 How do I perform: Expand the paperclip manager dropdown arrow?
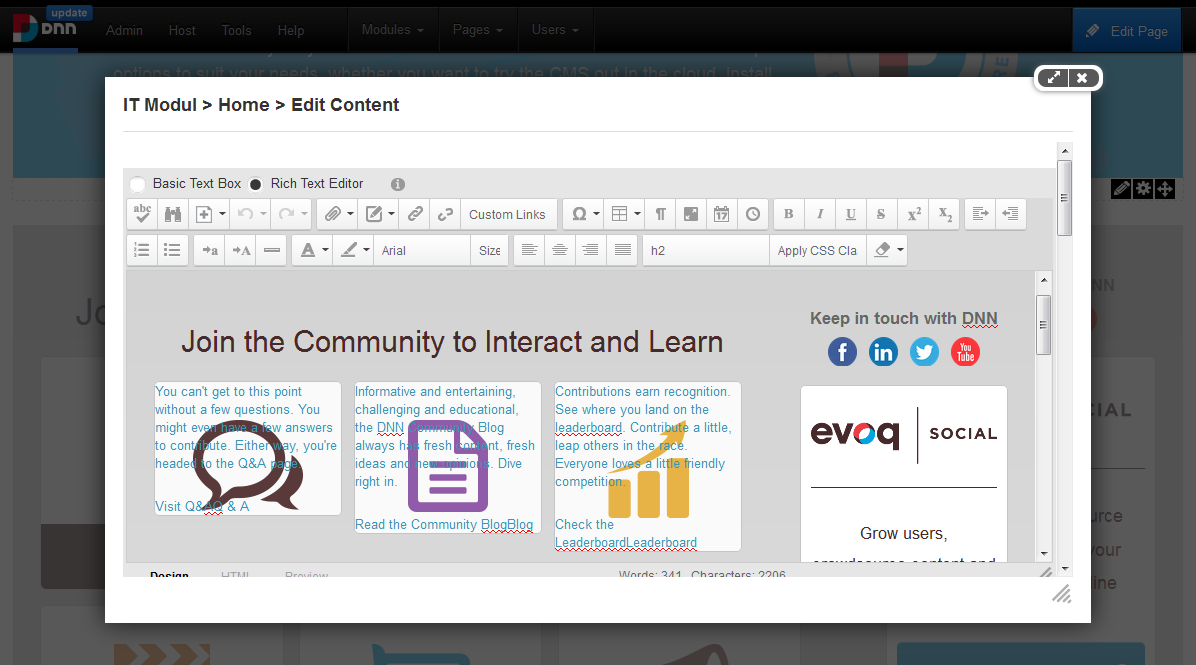click(351, 214)
